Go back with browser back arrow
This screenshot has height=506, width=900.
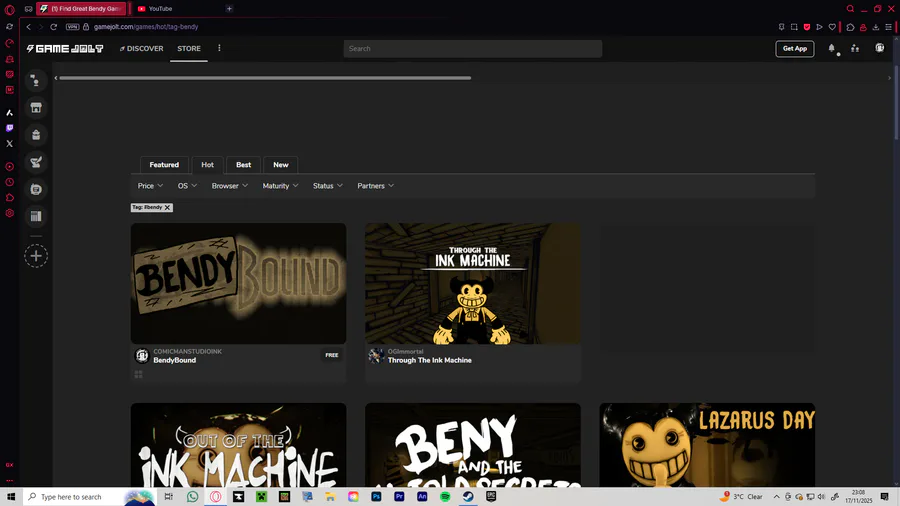(x=28, y=27)
